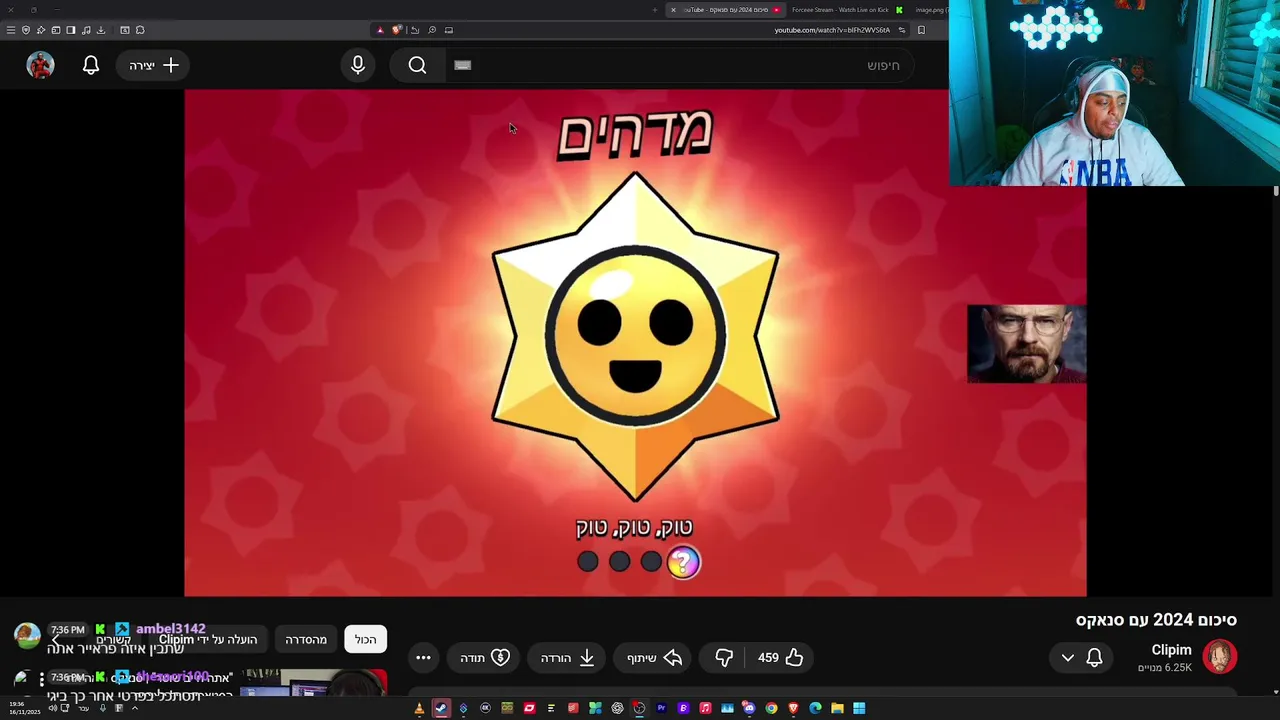This screenshot has width=1280, height=720.
Task: Open site settings icon beside the URL
Action: click(x=901, y=30)
